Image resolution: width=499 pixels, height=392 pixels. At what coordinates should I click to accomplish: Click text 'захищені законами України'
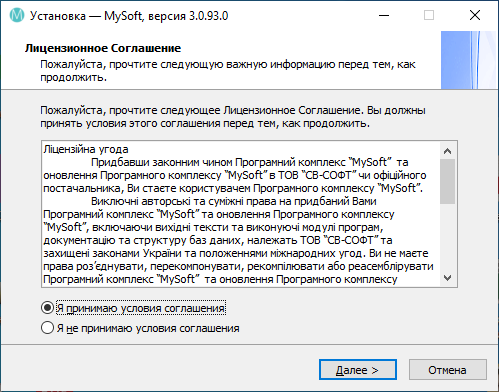[x=112, y=253]
